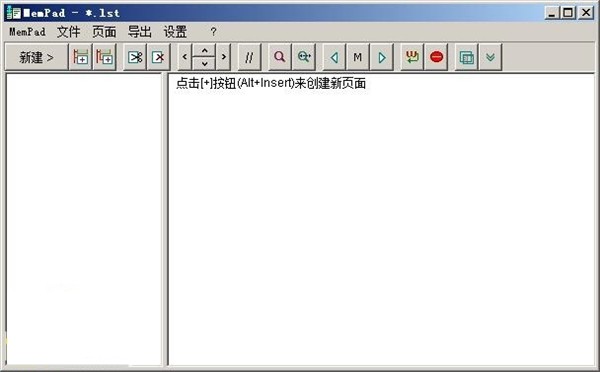Image resolution: width=600 pixels, height=372 pixels.
Task: Open search with the magnifier icon
Action: (280, 57)
